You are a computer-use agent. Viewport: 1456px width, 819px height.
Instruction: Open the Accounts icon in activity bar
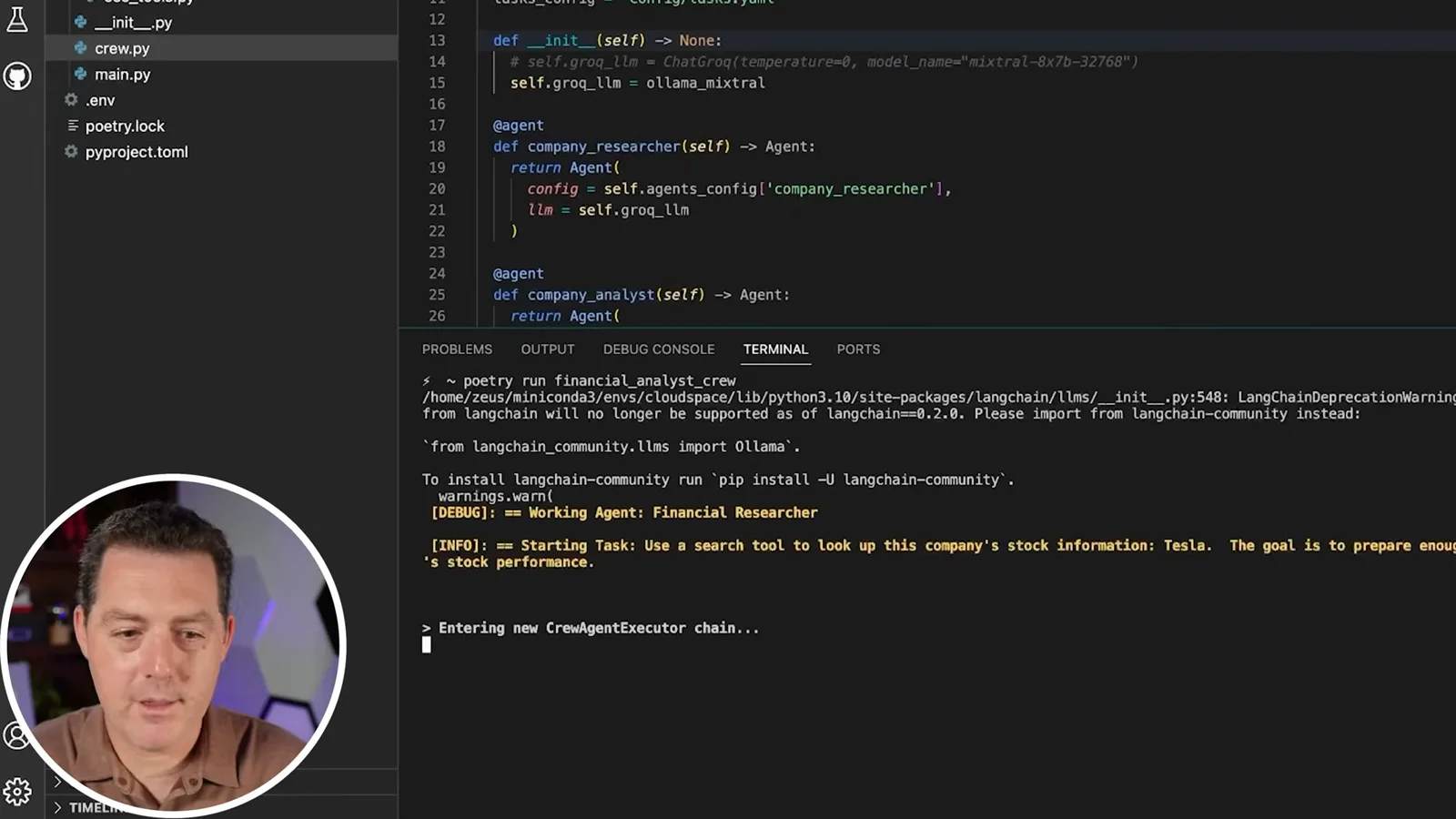(15, 734)
